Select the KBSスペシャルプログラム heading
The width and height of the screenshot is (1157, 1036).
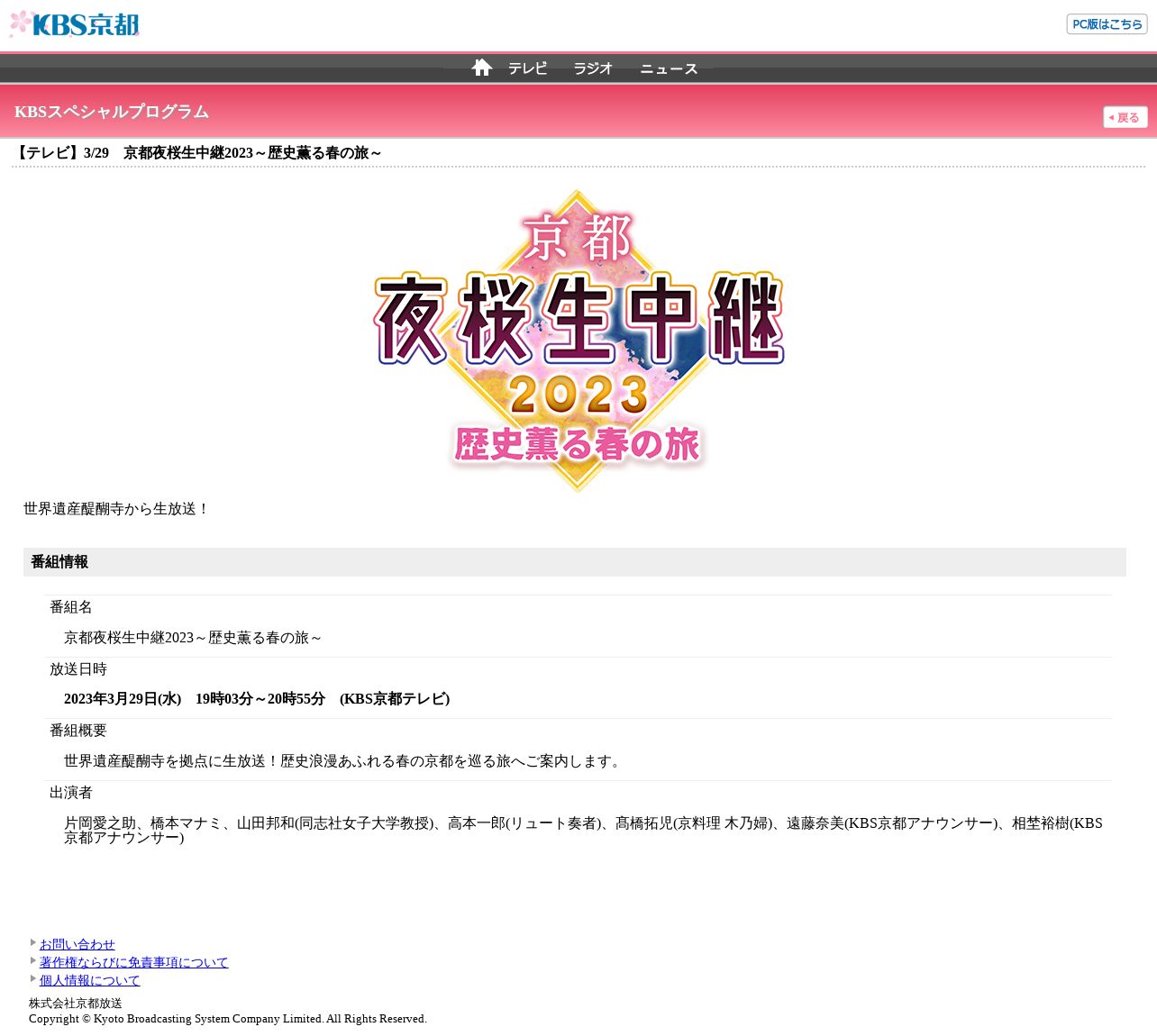pos(112,112)
